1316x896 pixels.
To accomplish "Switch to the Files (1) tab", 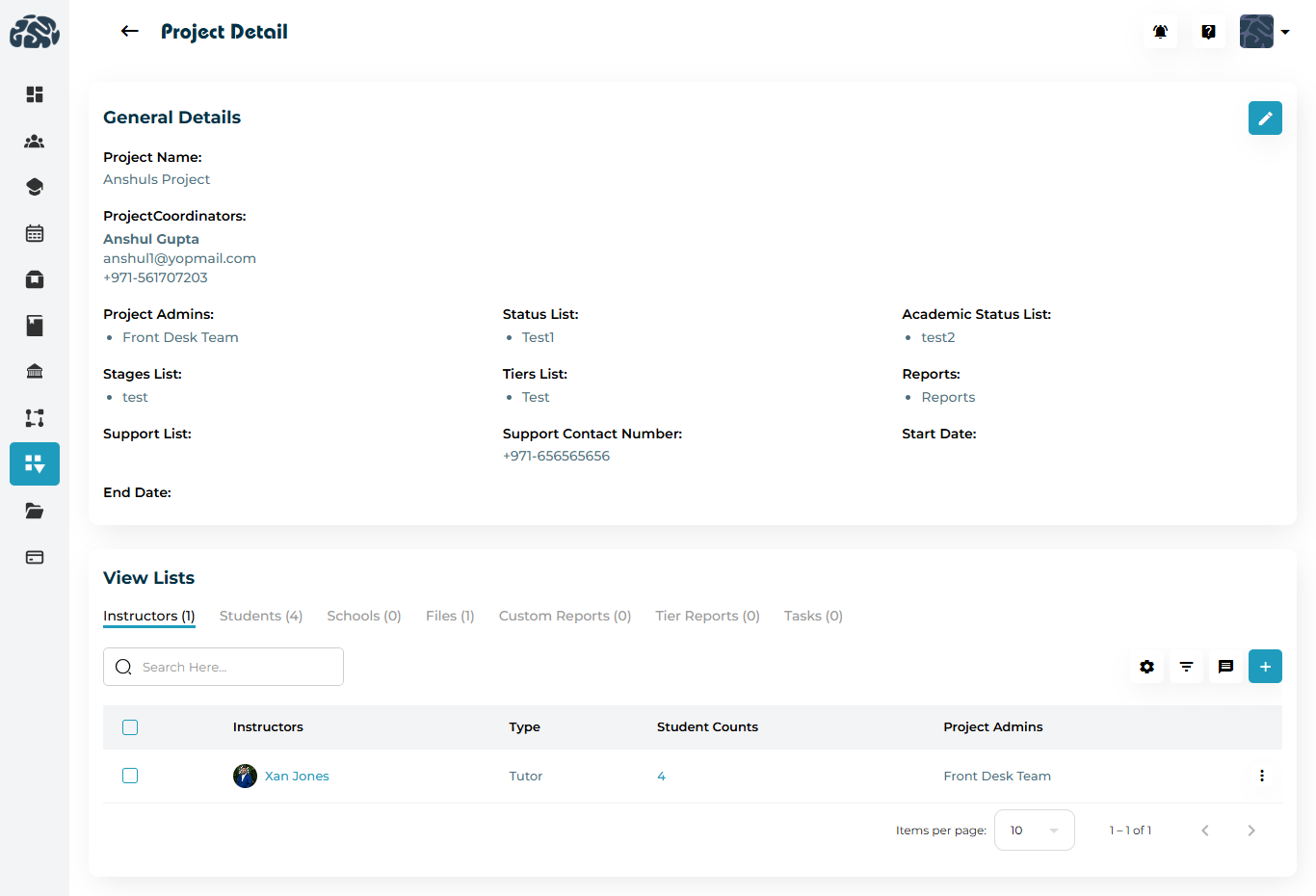I will (x=450, y=616).
